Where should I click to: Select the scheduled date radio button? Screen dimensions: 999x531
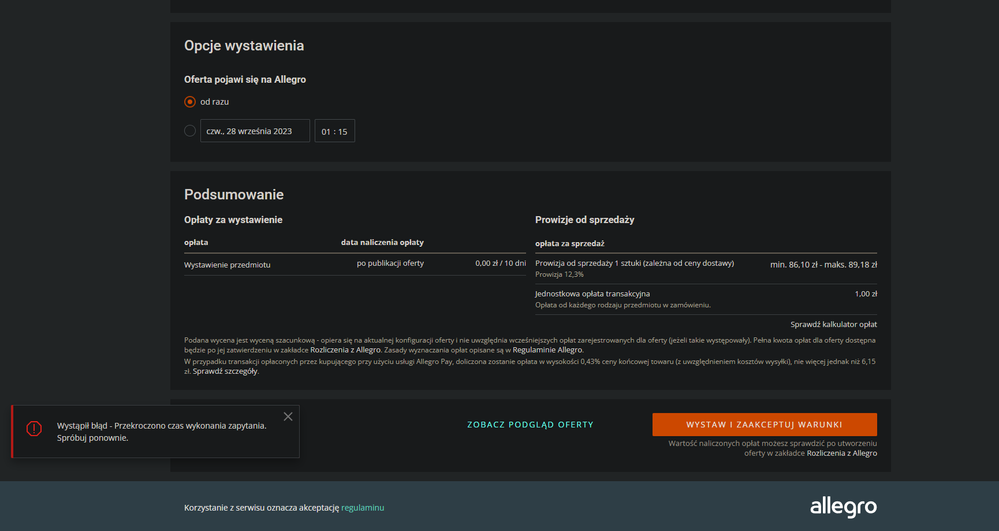[x=190, y=131]
